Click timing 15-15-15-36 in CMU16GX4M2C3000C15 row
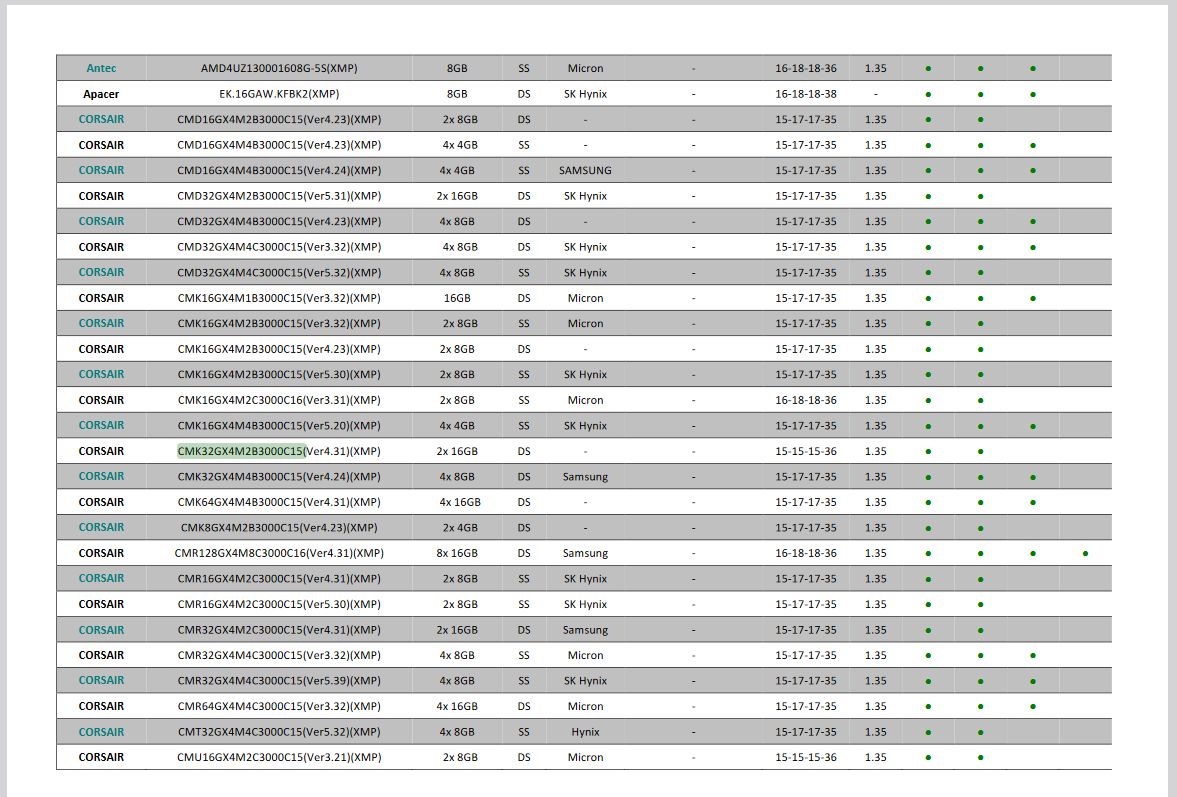The height and width of the screenshot is (797, 1177). (806, 757)
